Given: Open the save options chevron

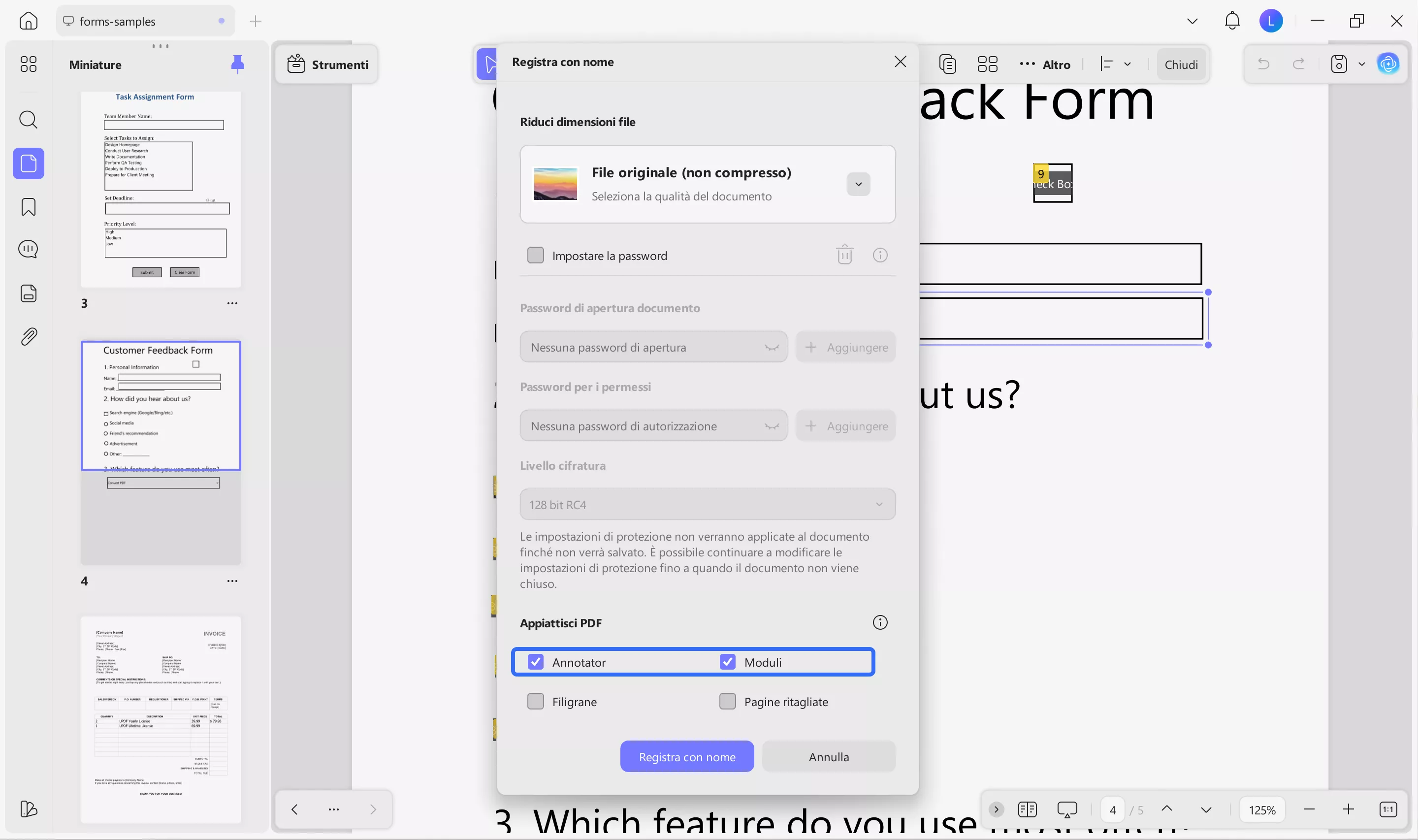Looking at the screenshot, I should click(x=1362, y=64).
